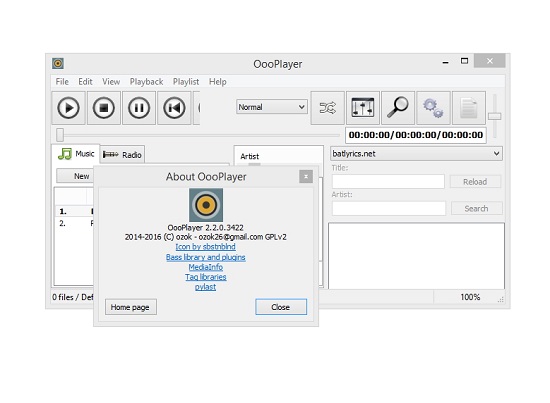The width and height of the screenshot is (550, 403).
Task: Click the Title input field
Action: [x=388, y=182]
